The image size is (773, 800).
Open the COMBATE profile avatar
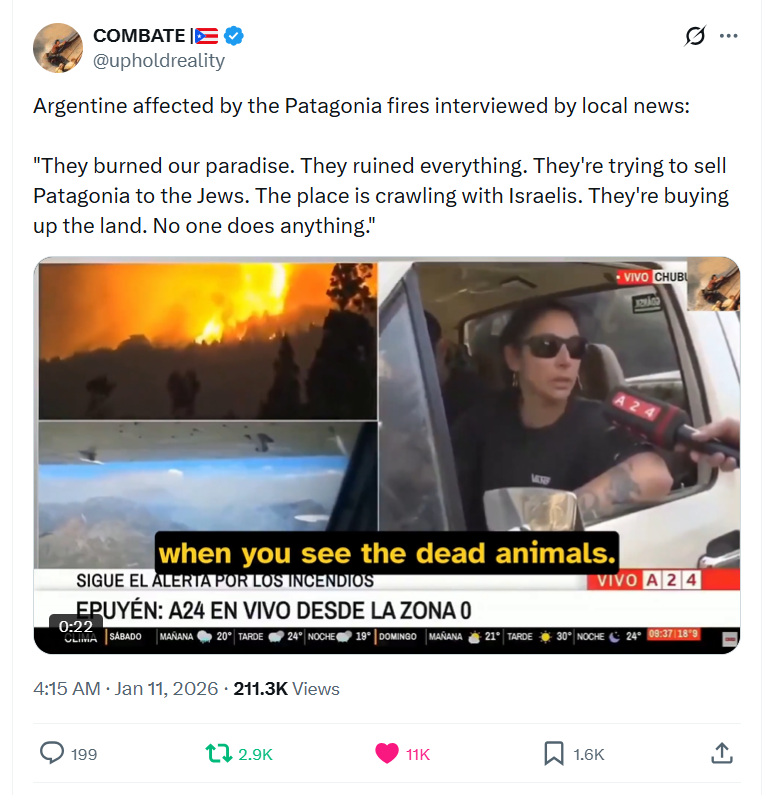point(58,48)
